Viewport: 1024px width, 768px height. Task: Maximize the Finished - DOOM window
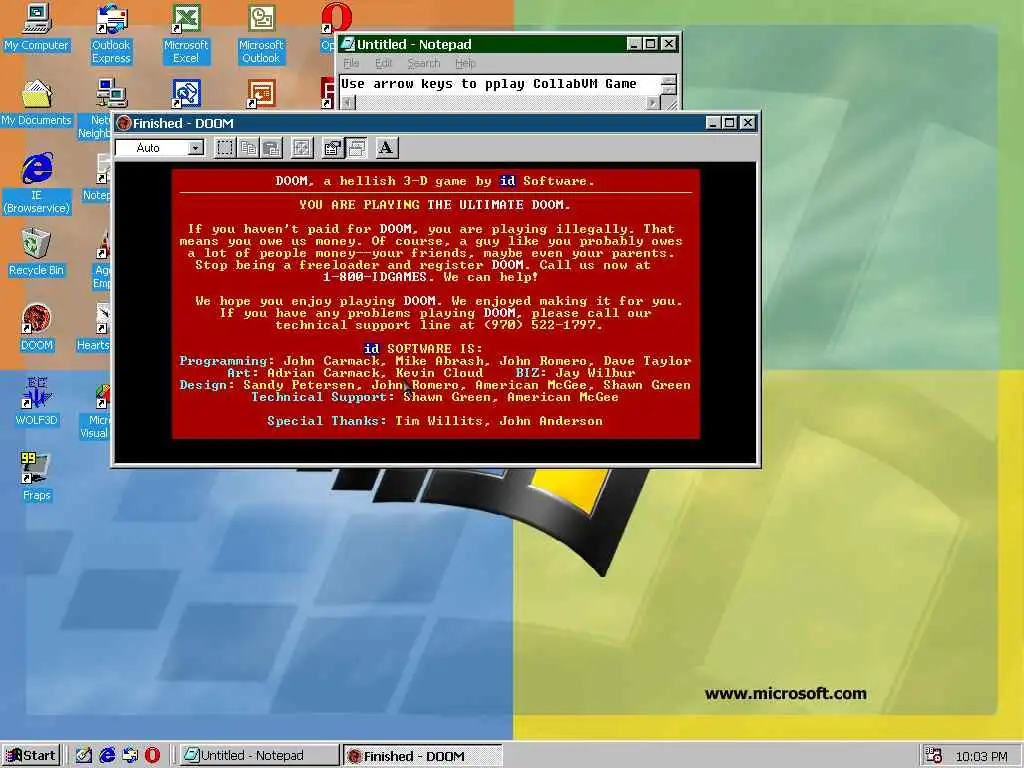729,123
